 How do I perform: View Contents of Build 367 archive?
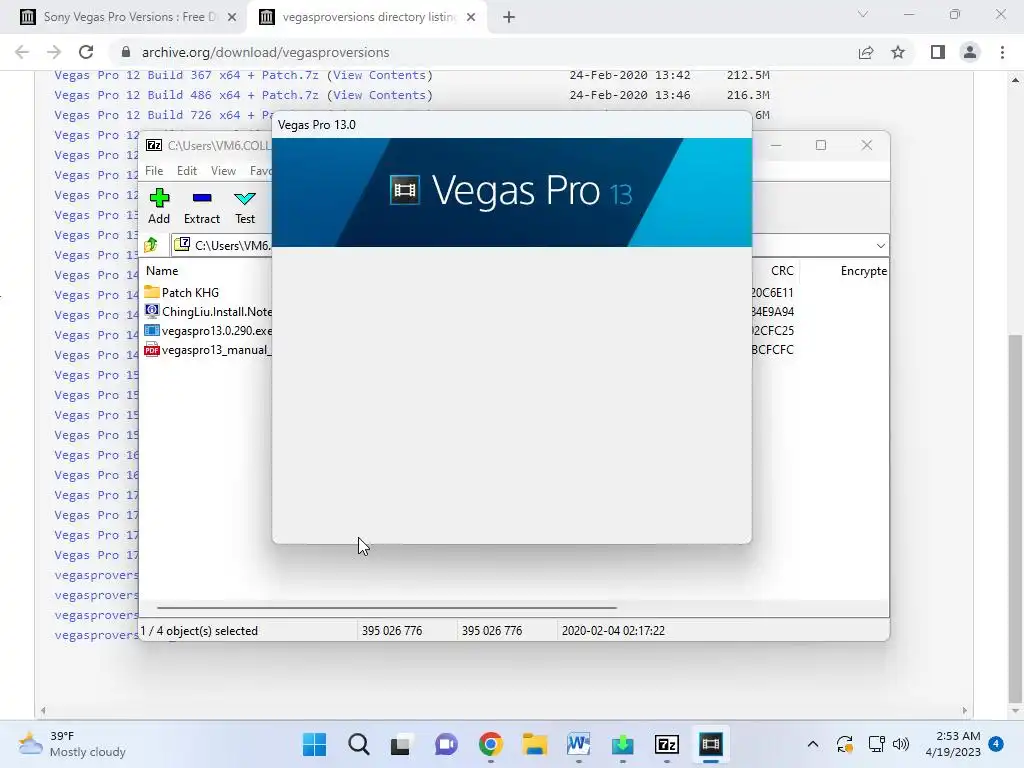tap(379, 75)
